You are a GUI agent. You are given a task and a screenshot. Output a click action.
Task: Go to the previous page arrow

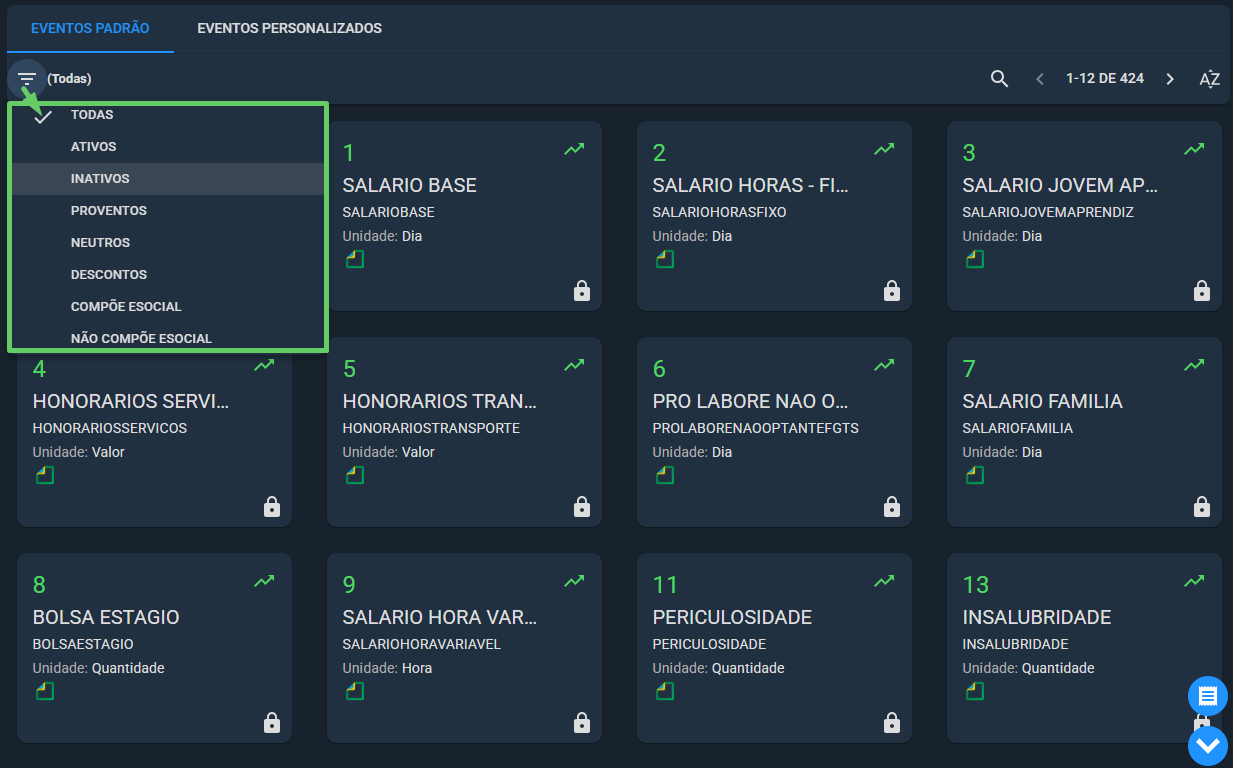pos(1040,79)
